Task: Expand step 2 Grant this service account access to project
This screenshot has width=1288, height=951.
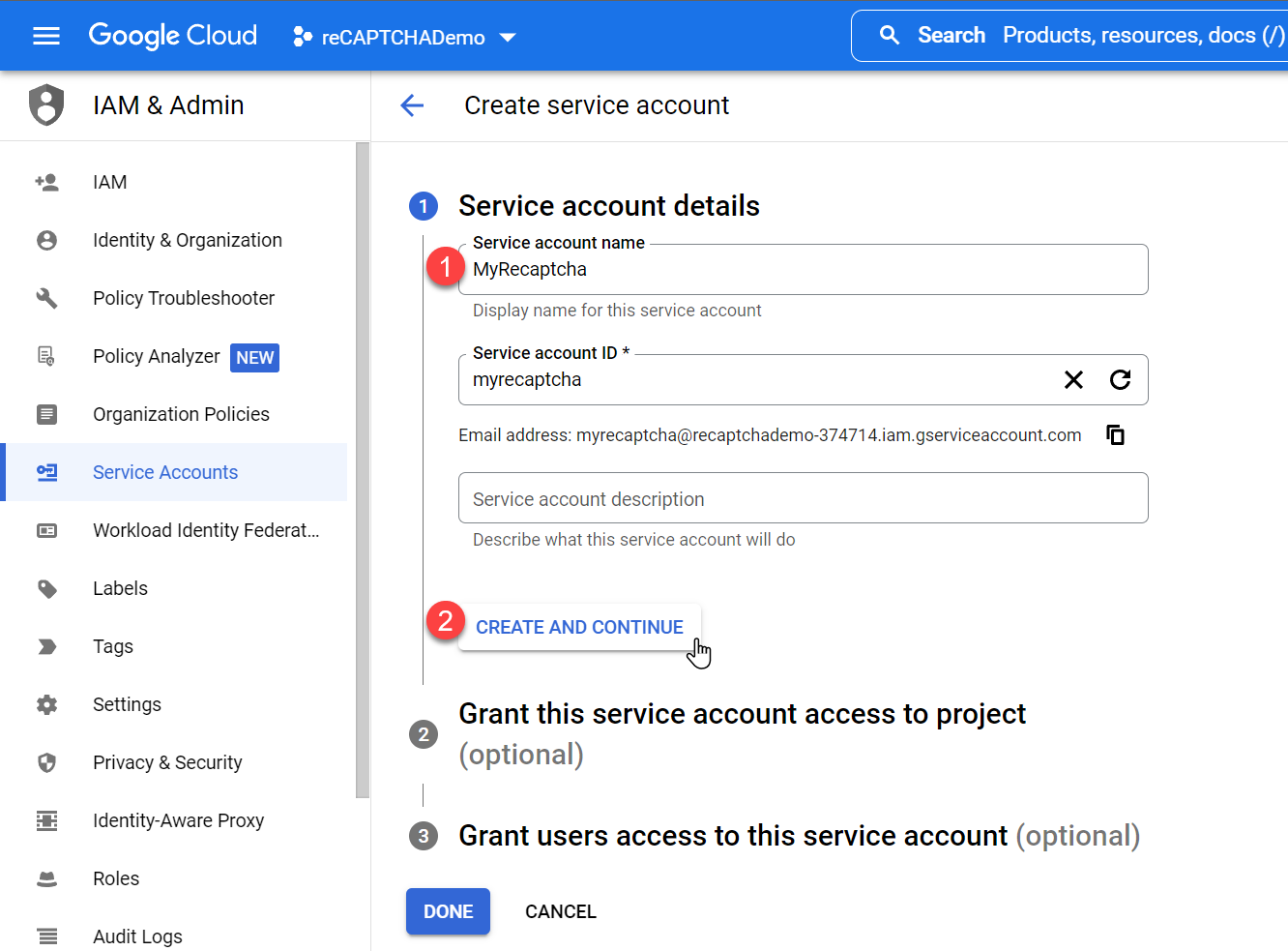Action: (x=742, y=733)
